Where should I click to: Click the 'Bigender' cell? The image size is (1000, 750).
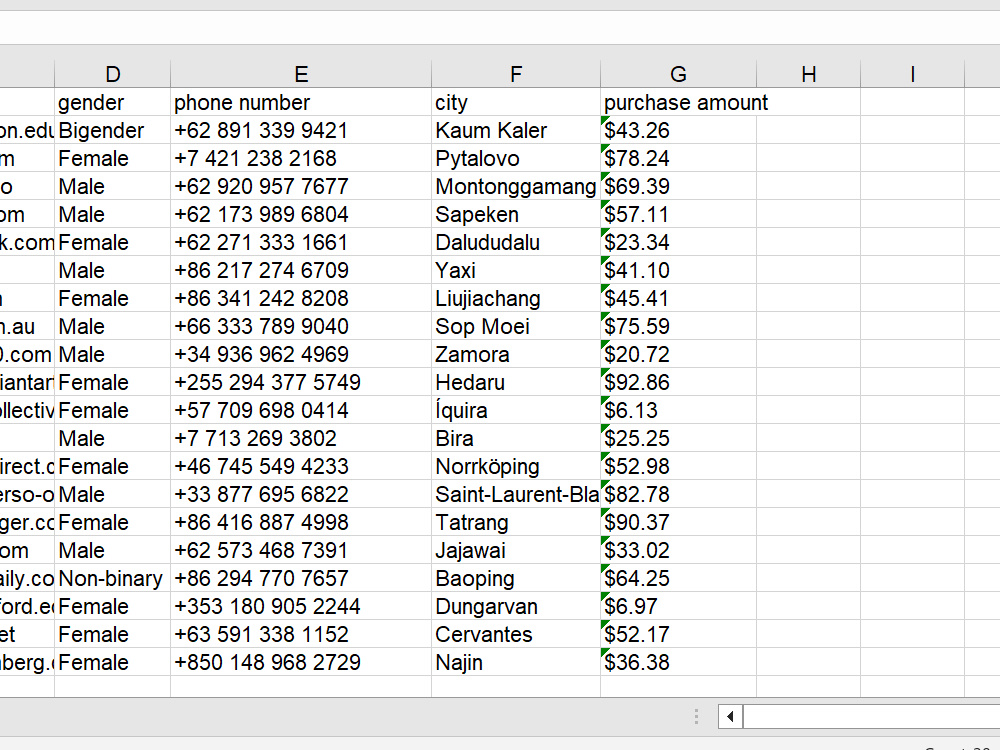click(112, 130)
